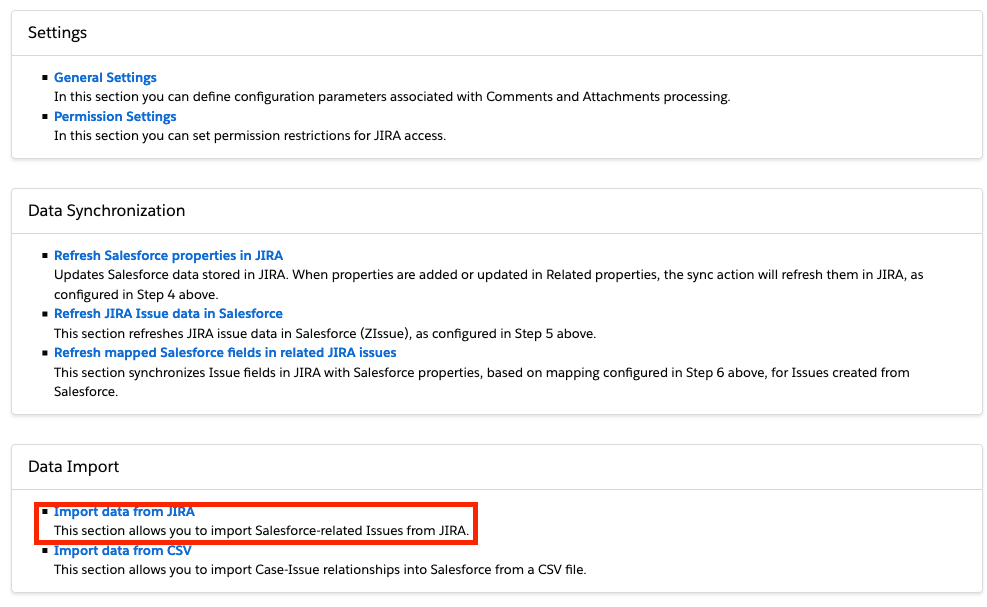Open Refresh mapped Salesforce fields in related JIRA issues
Image resolution: width=987 pixels, height=607 pixels.
click(x=225, y=352)
